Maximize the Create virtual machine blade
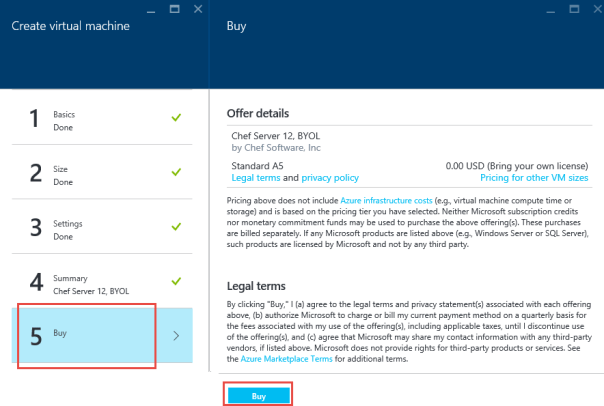Image resolution: width=604 pixels, height=406 pixels. tap(173, 8)
